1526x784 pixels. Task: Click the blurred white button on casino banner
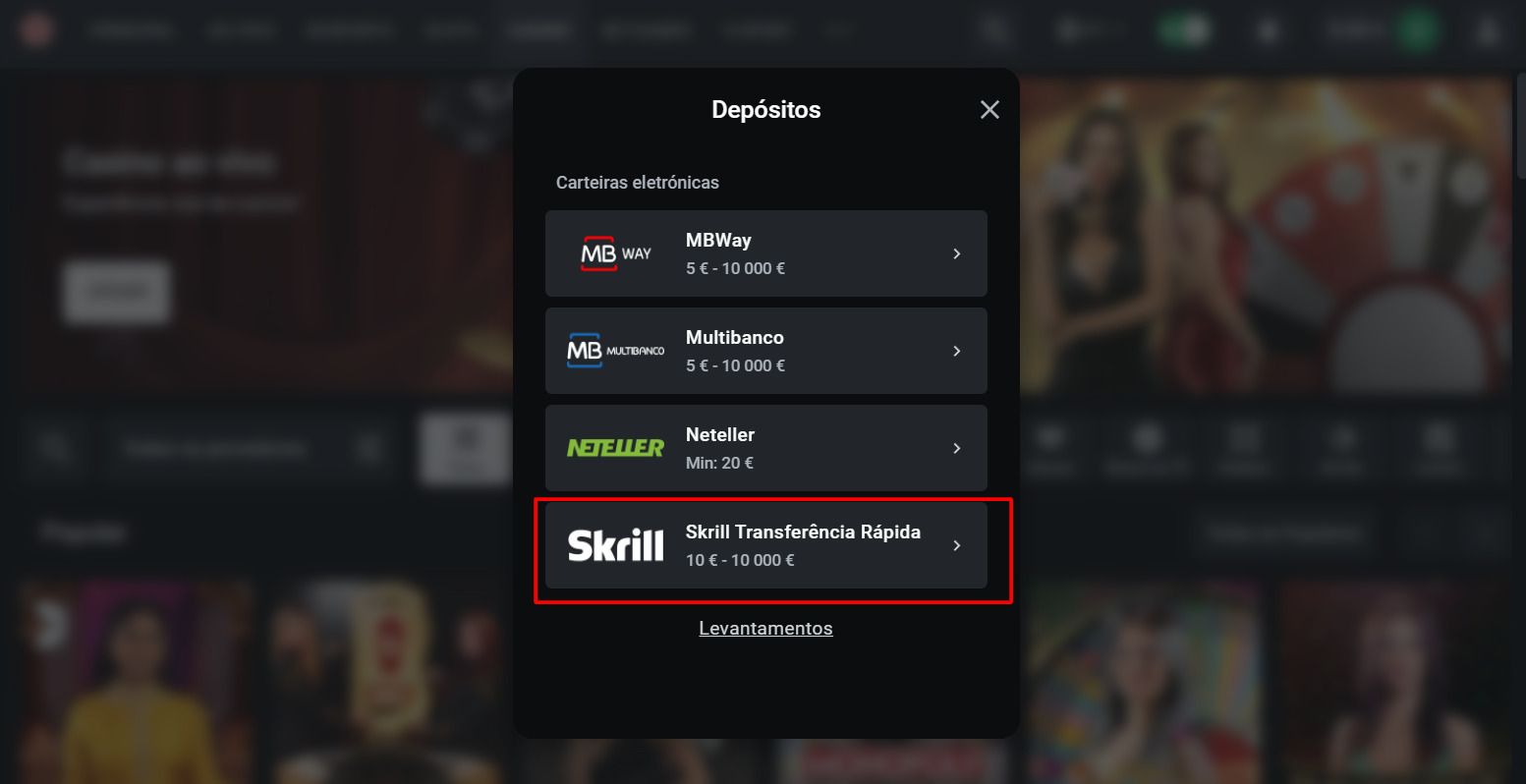coord(117,292)
